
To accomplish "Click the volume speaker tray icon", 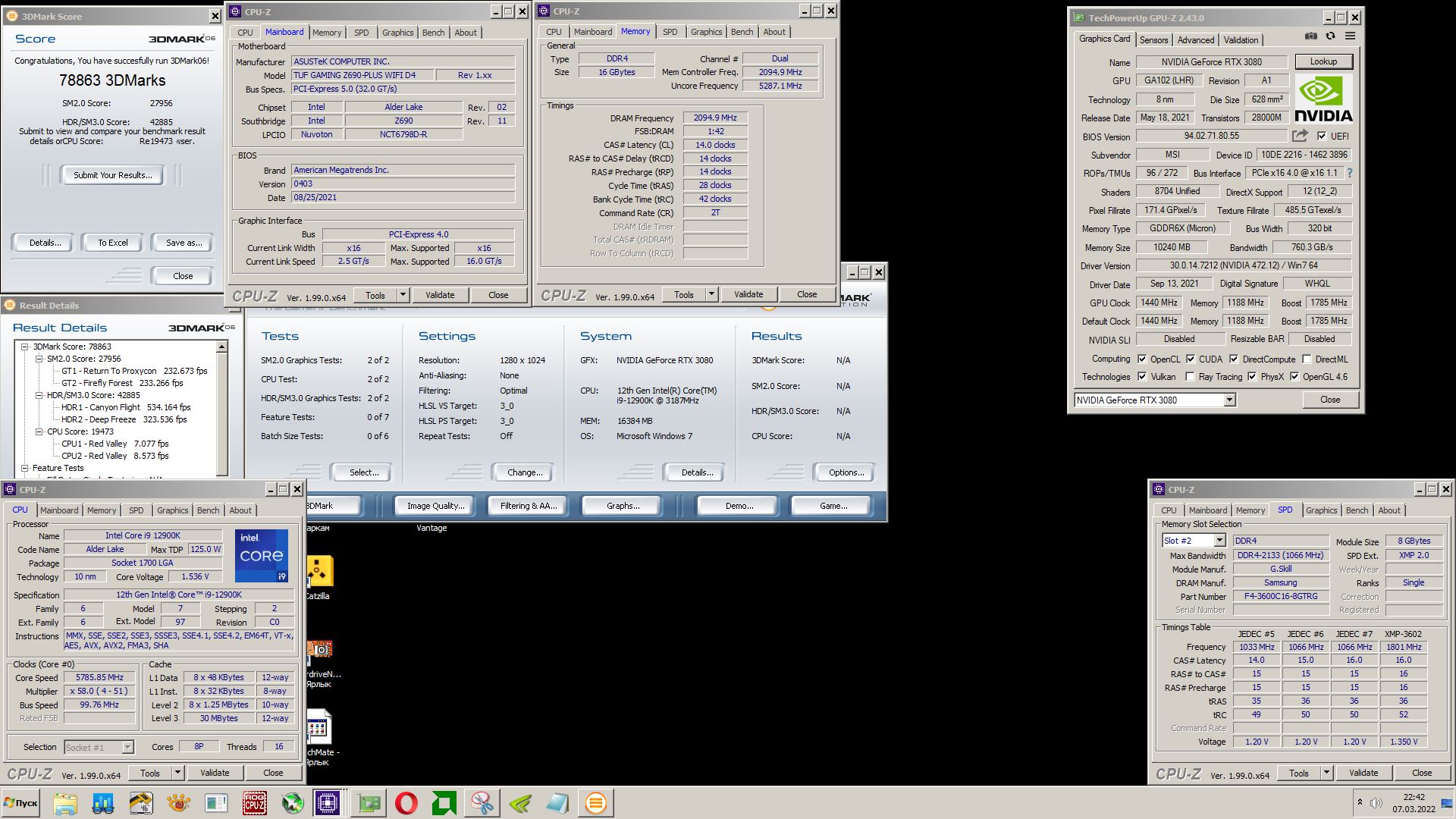I will point(1376,803).
